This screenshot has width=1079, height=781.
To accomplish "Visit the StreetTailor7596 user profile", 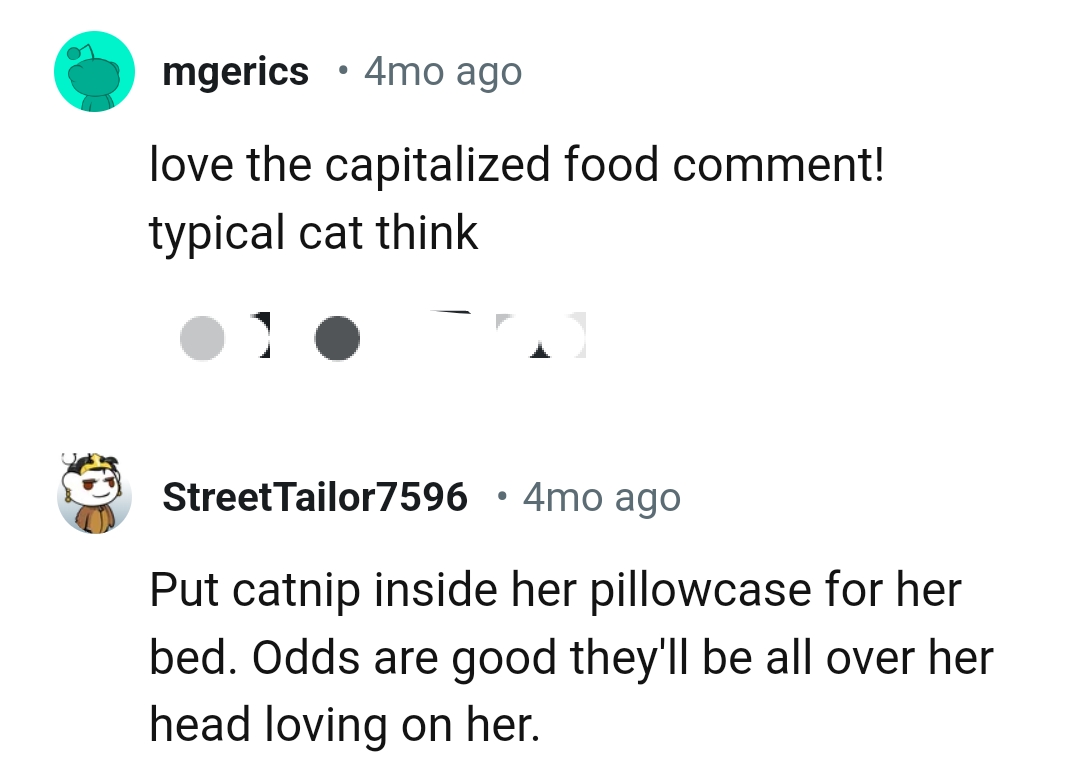I will pyautogui.click(x=315, y=497).
